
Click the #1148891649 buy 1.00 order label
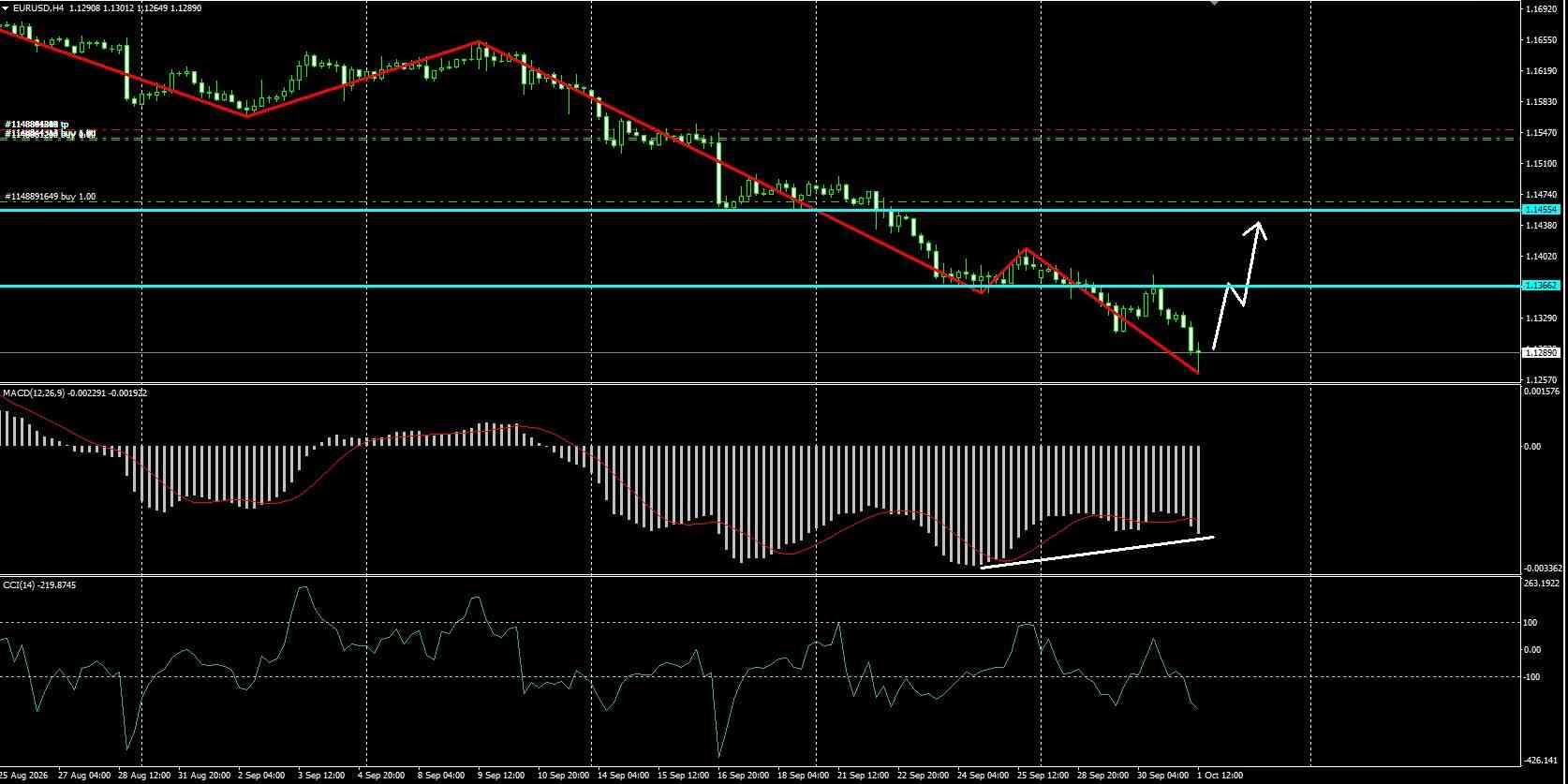[50, 197]
